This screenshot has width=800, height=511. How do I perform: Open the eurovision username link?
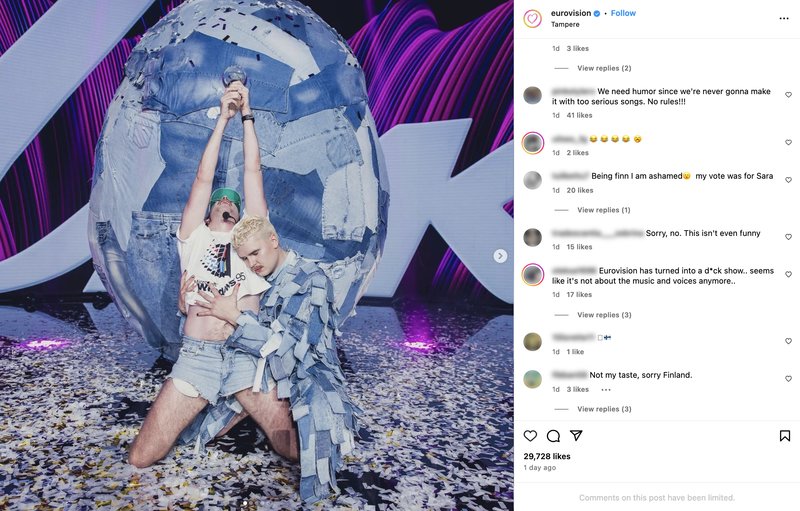[x=571, y=13]
